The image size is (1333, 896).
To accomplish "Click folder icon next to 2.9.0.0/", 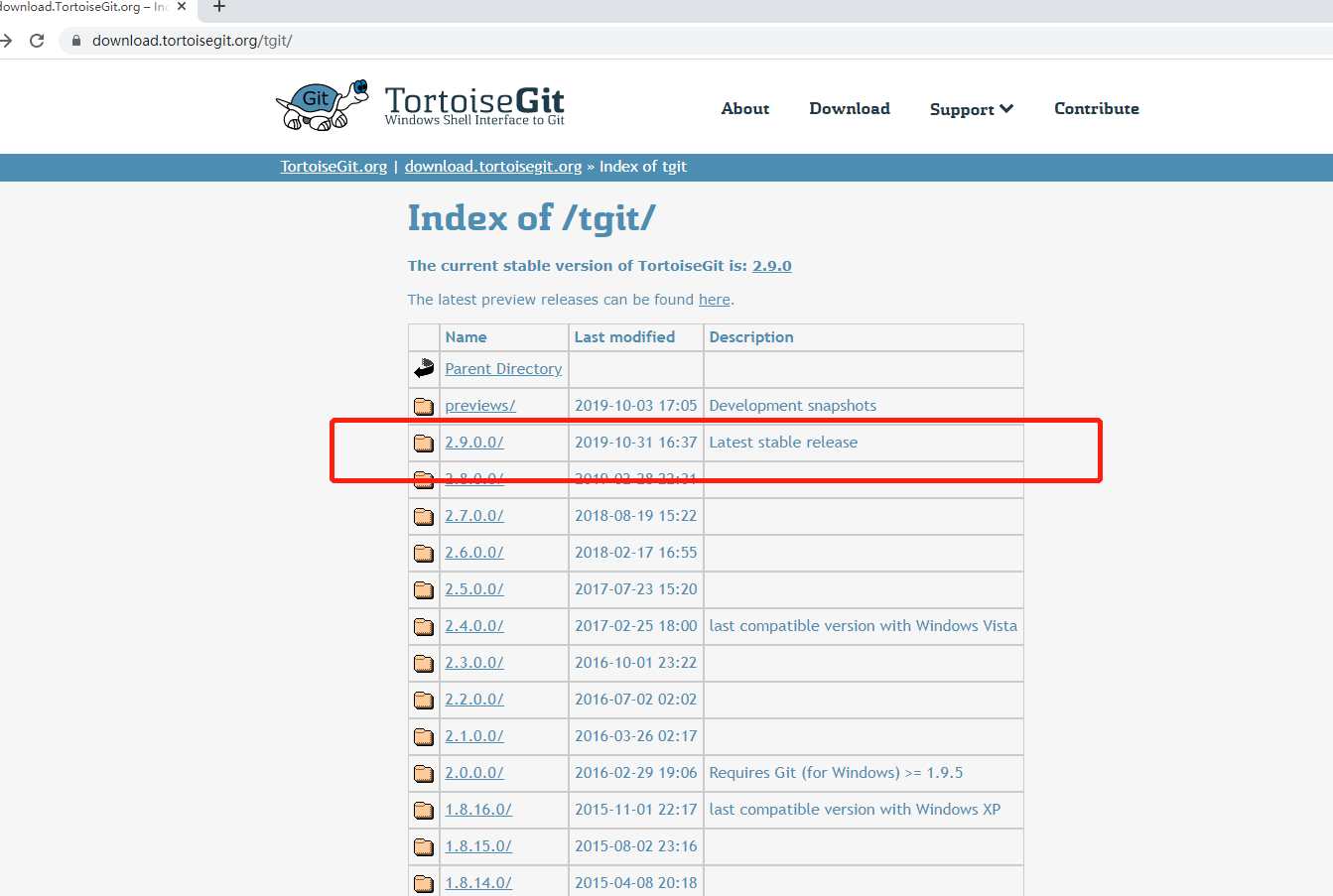I will pyautogui.click(x=424, y=443).
